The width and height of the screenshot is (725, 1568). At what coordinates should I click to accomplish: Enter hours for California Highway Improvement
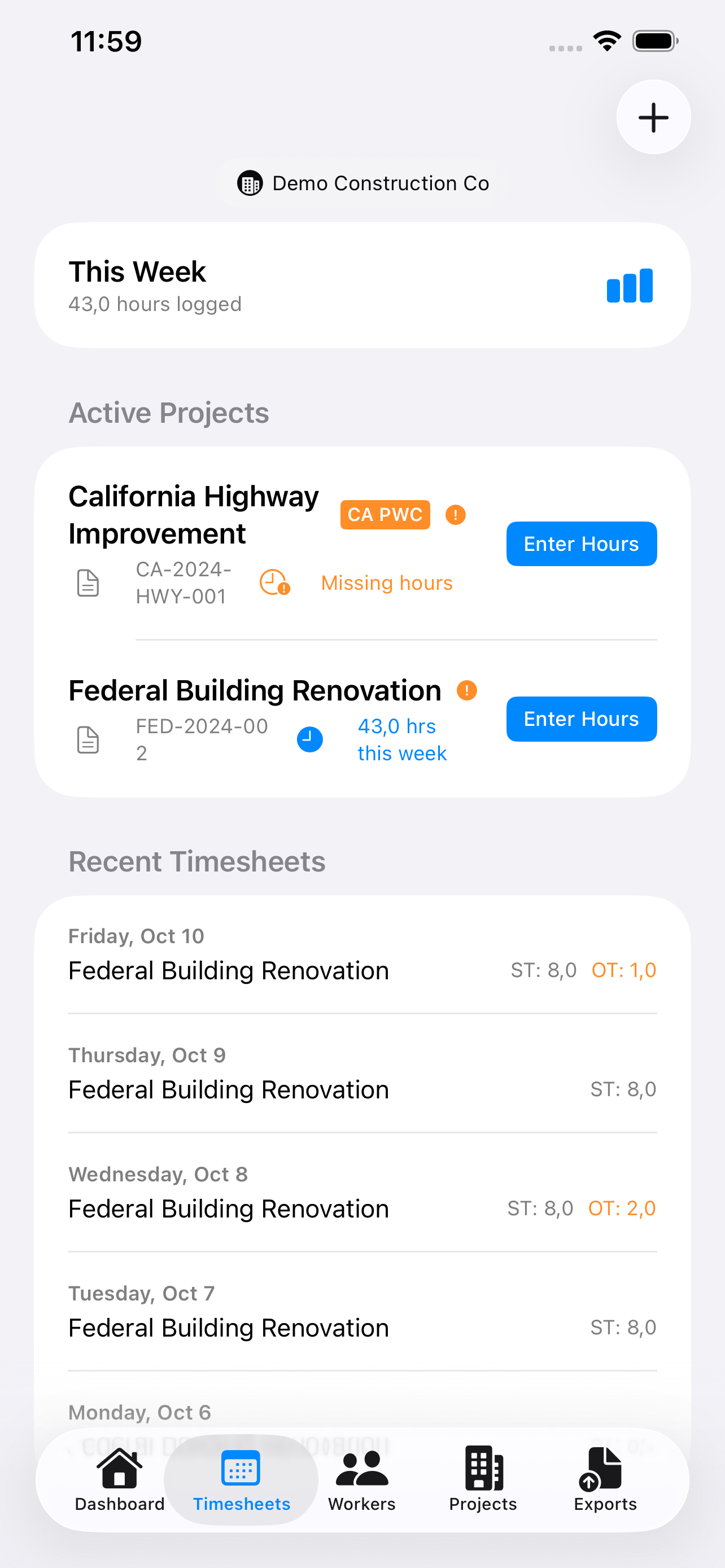tap(582, 544)
